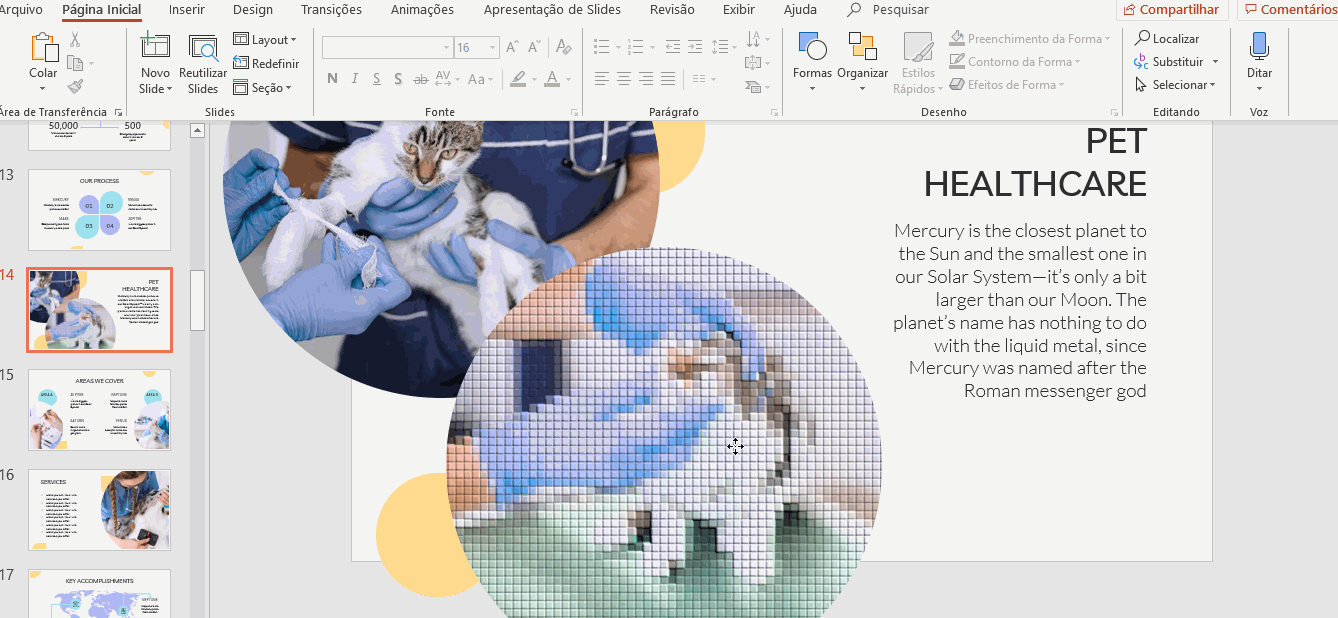This screenshot has height=618, width=1338.
Task: Decrease font size with the smaller A
Action: [x=536, y=47]
